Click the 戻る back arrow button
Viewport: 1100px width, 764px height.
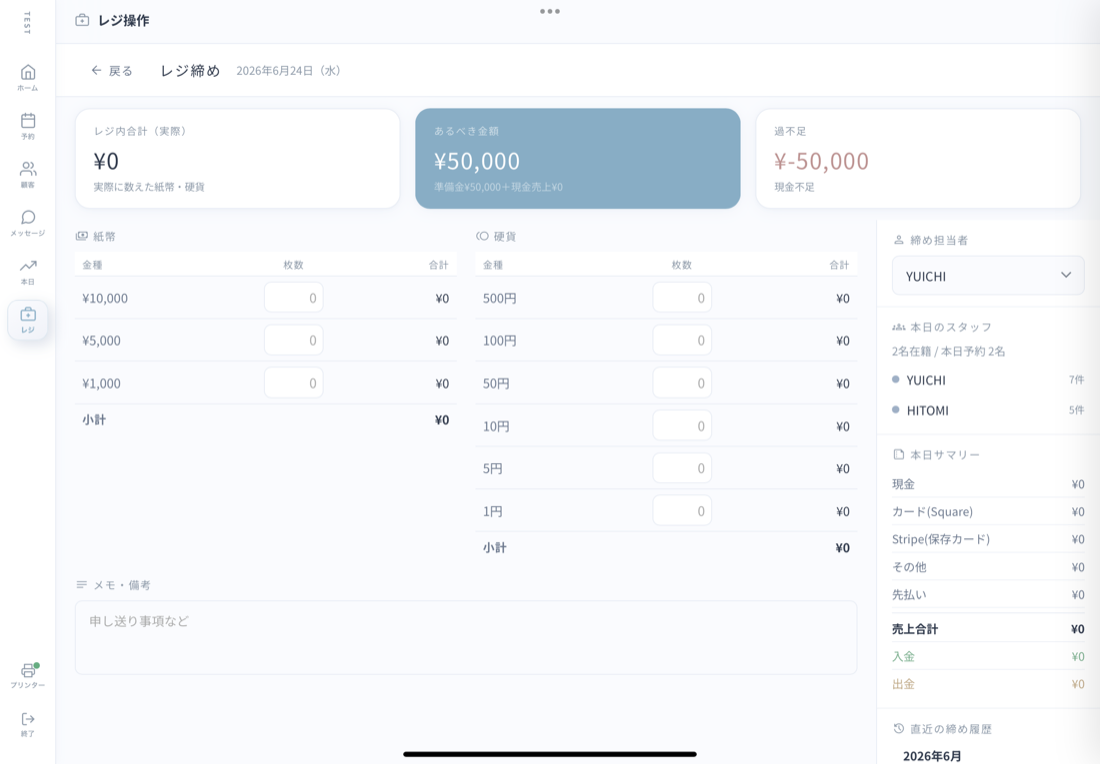(112, 70)
